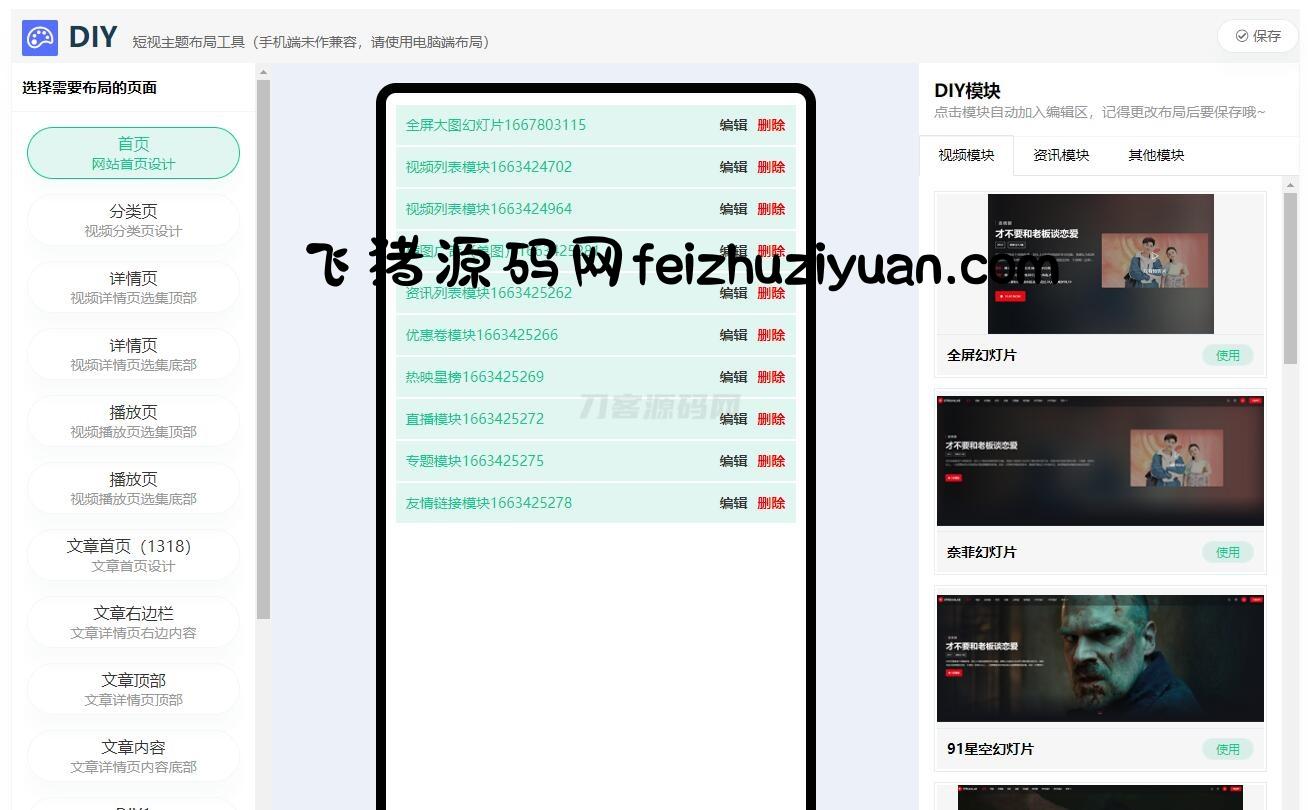
Task: Delete 热映星榜1663425269 module
Action: (x=771, y=377)
